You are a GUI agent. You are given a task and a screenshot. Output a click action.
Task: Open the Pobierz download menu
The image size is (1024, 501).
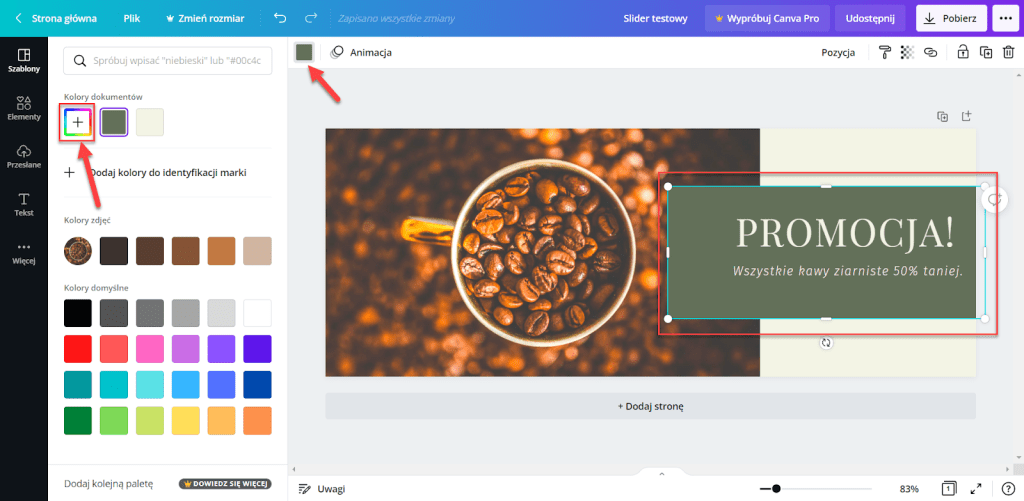point(951,18)
